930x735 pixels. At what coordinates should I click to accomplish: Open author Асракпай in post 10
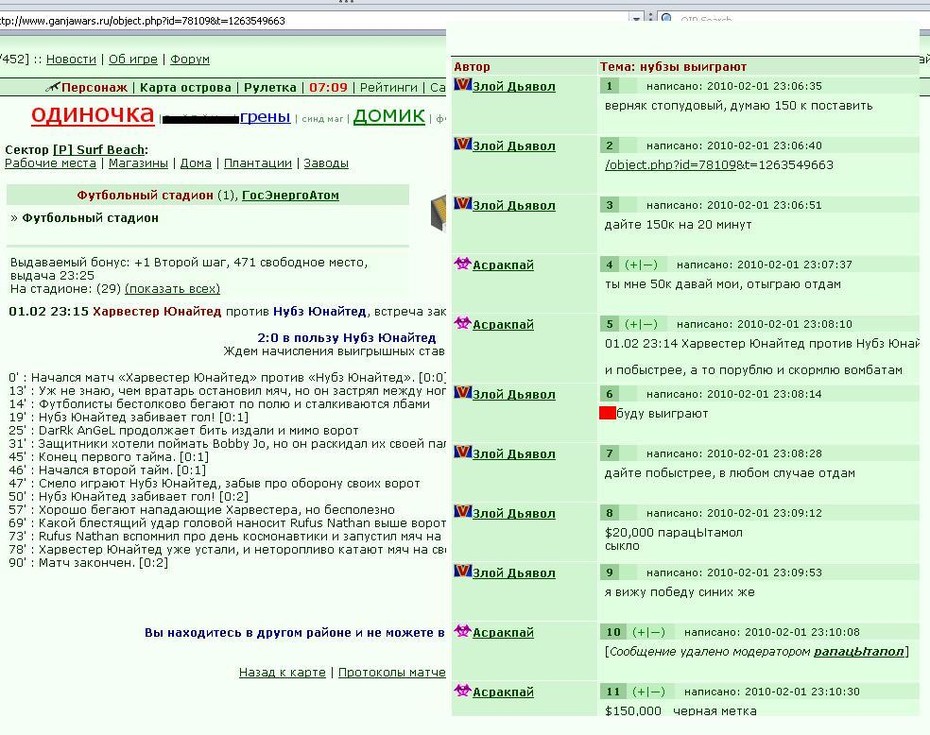coord(503,633)
